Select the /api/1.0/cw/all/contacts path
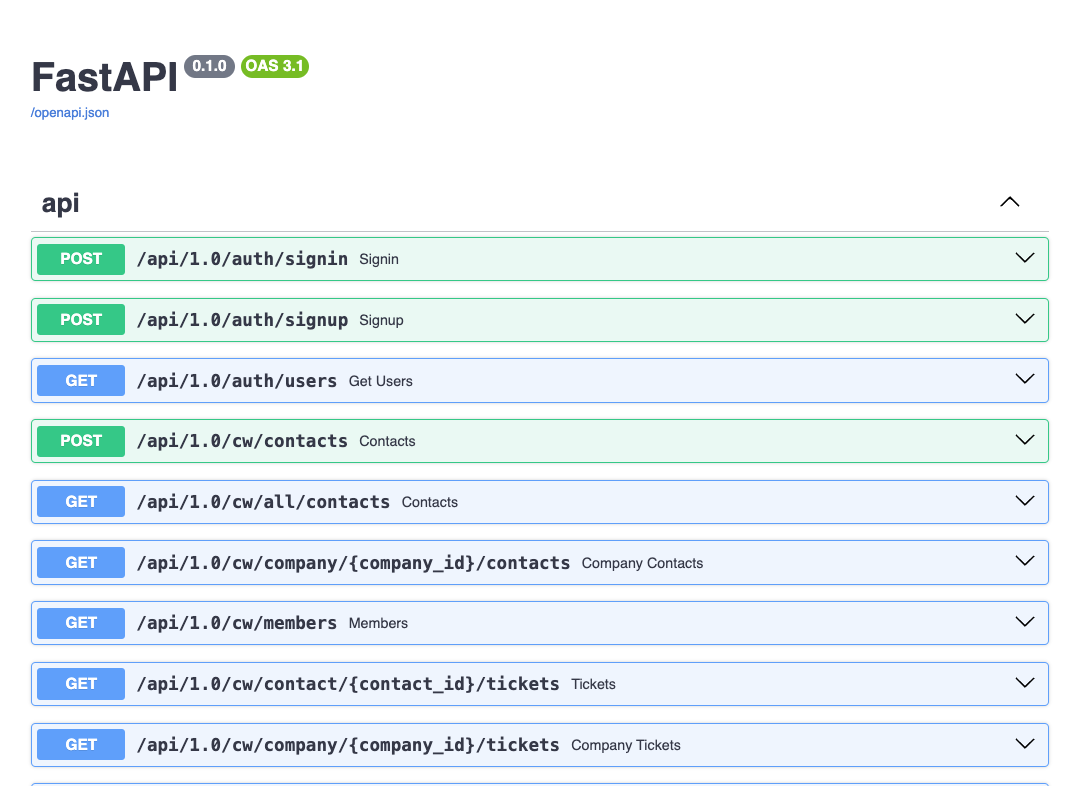 tap(263, 501)
